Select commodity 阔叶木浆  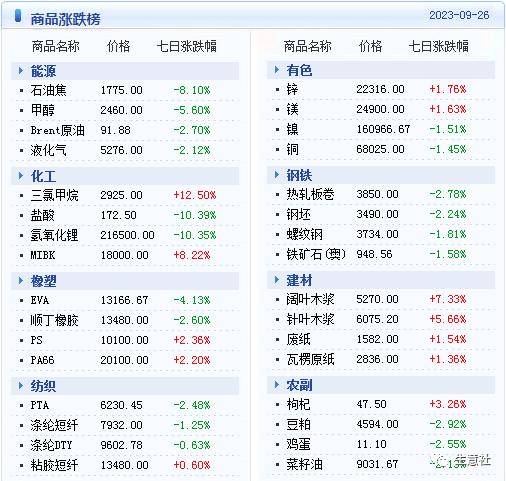tap(310, 299)
